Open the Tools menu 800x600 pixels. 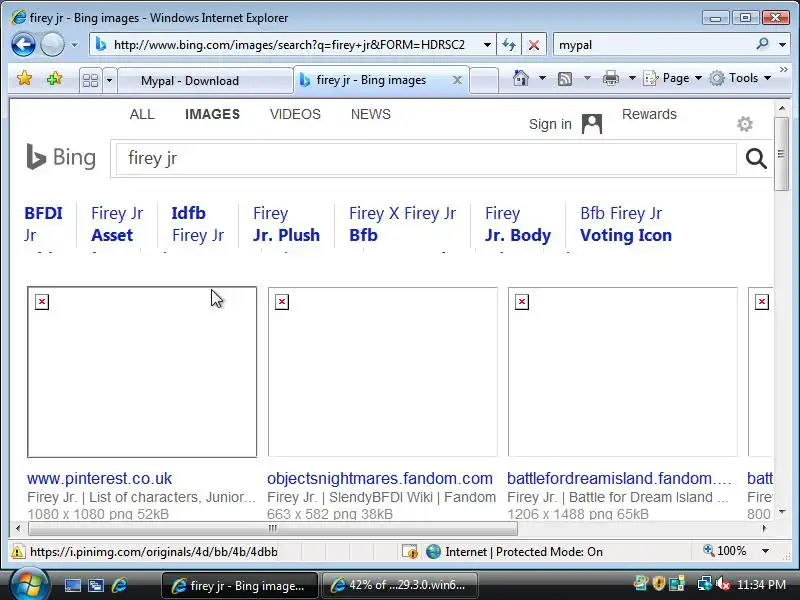pyautogui.click(x=740, y=78)
